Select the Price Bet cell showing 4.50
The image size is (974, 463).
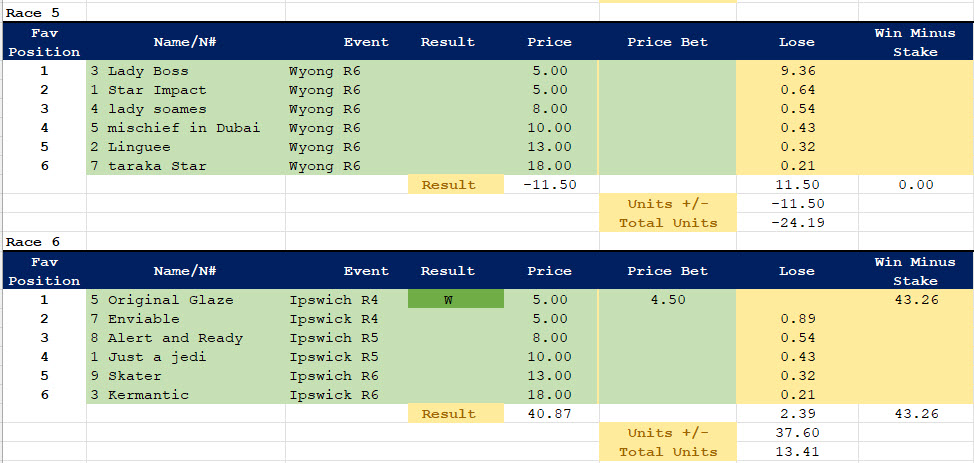click(667, 300)
